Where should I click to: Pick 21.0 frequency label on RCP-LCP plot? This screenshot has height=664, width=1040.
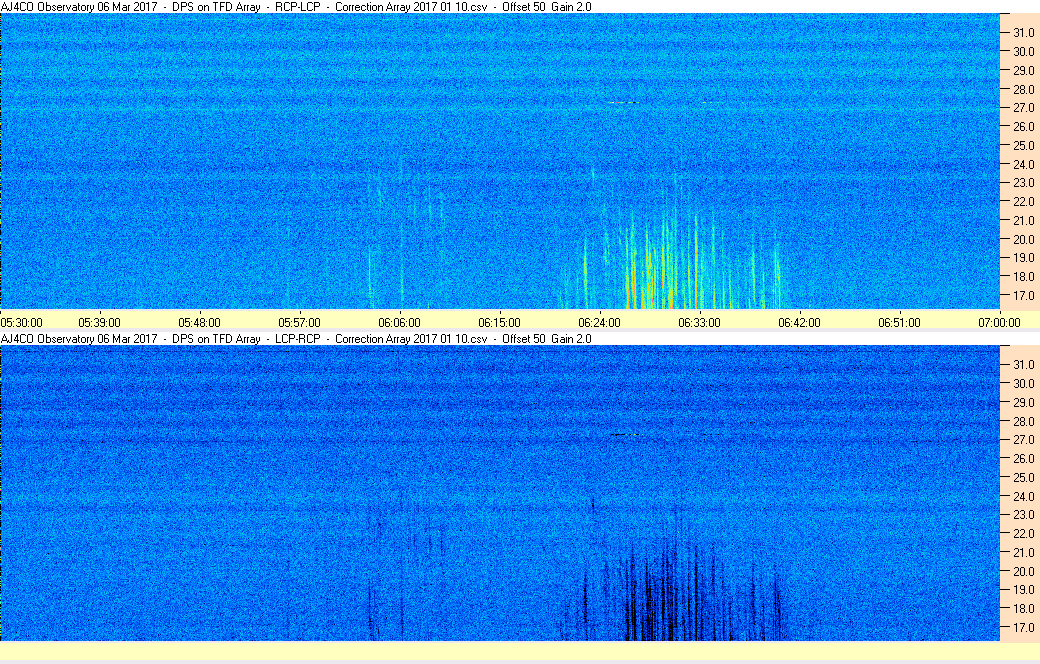tap(1023, 220)
